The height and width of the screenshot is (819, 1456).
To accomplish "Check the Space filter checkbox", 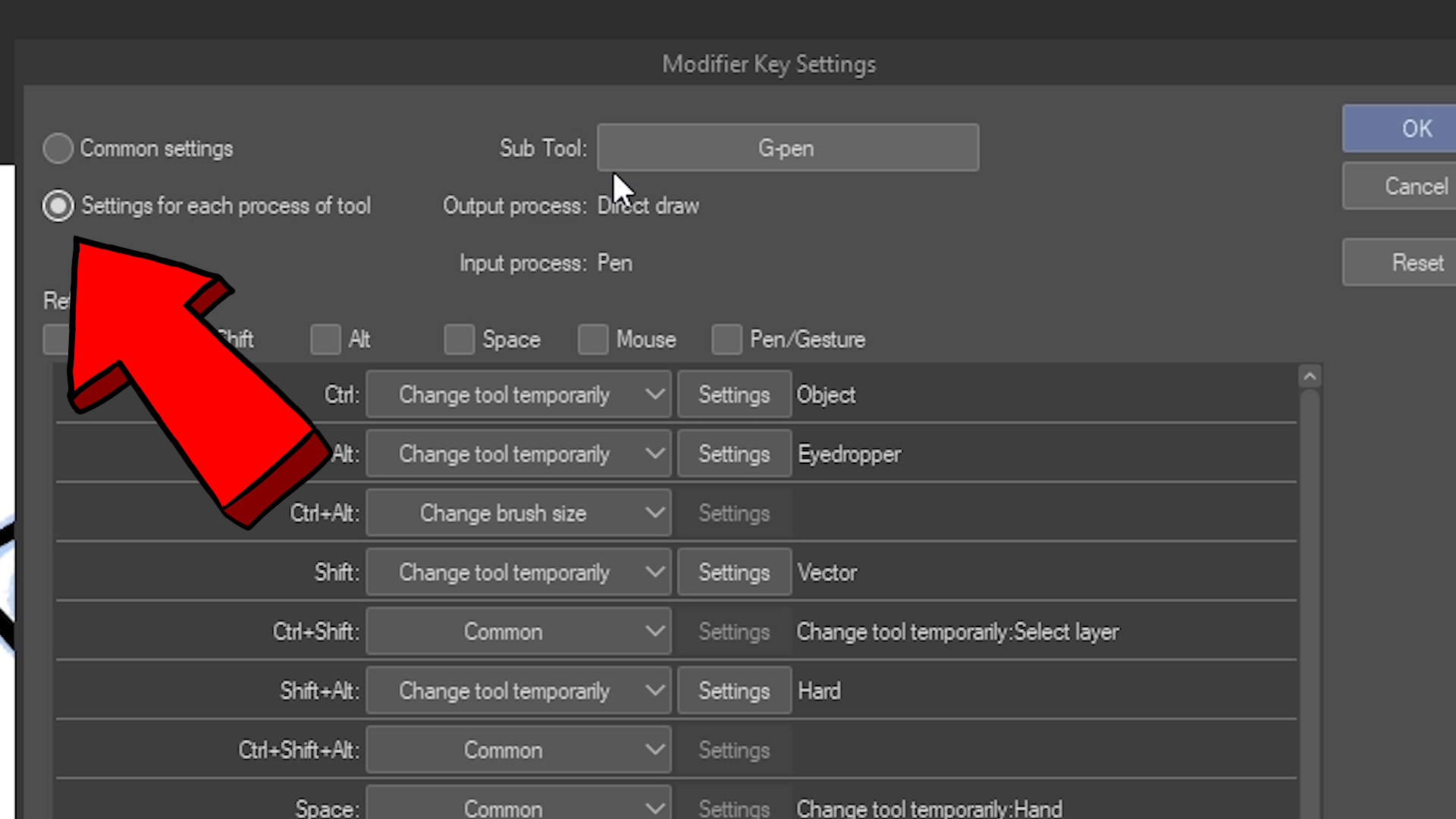I will (460, 339).
